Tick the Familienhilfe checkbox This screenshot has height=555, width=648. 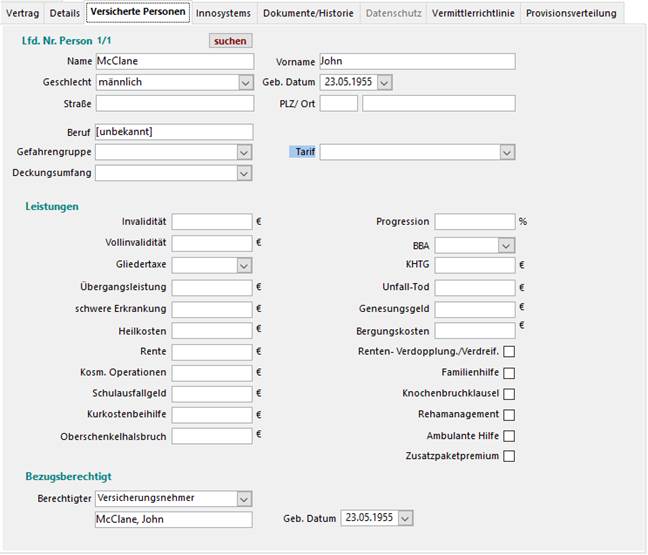click(x=509, y=372)
